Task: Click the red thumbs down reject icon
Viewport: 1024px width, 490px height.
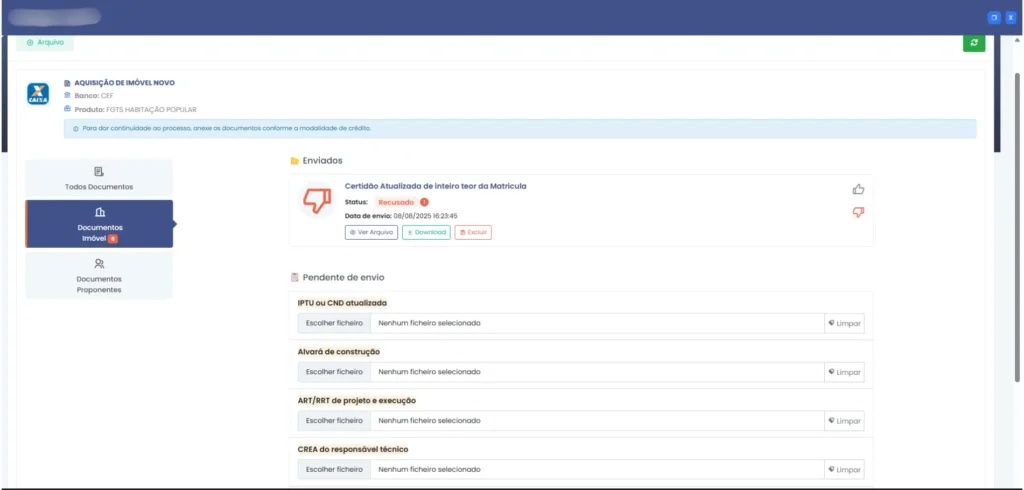Action: click(858, 212)
